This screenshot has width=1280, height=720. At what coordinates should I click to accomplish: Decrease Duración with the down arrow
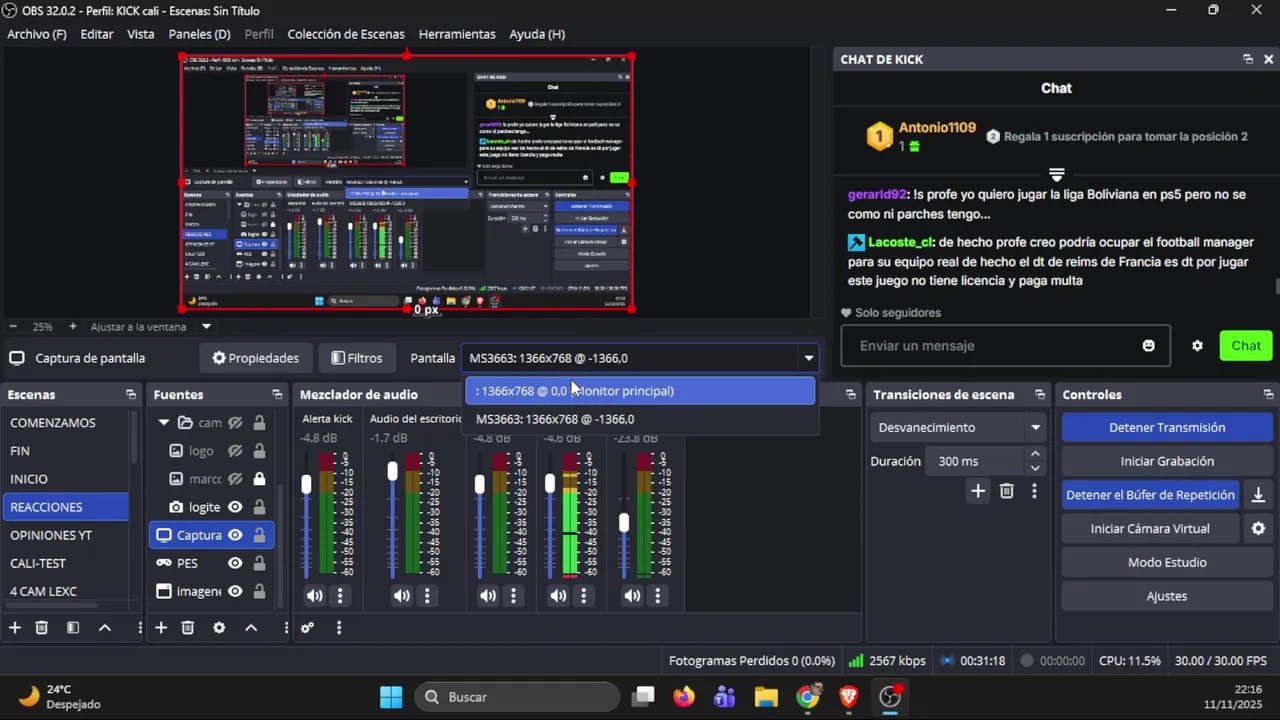pyautogui.click(x=1035, y=468)
